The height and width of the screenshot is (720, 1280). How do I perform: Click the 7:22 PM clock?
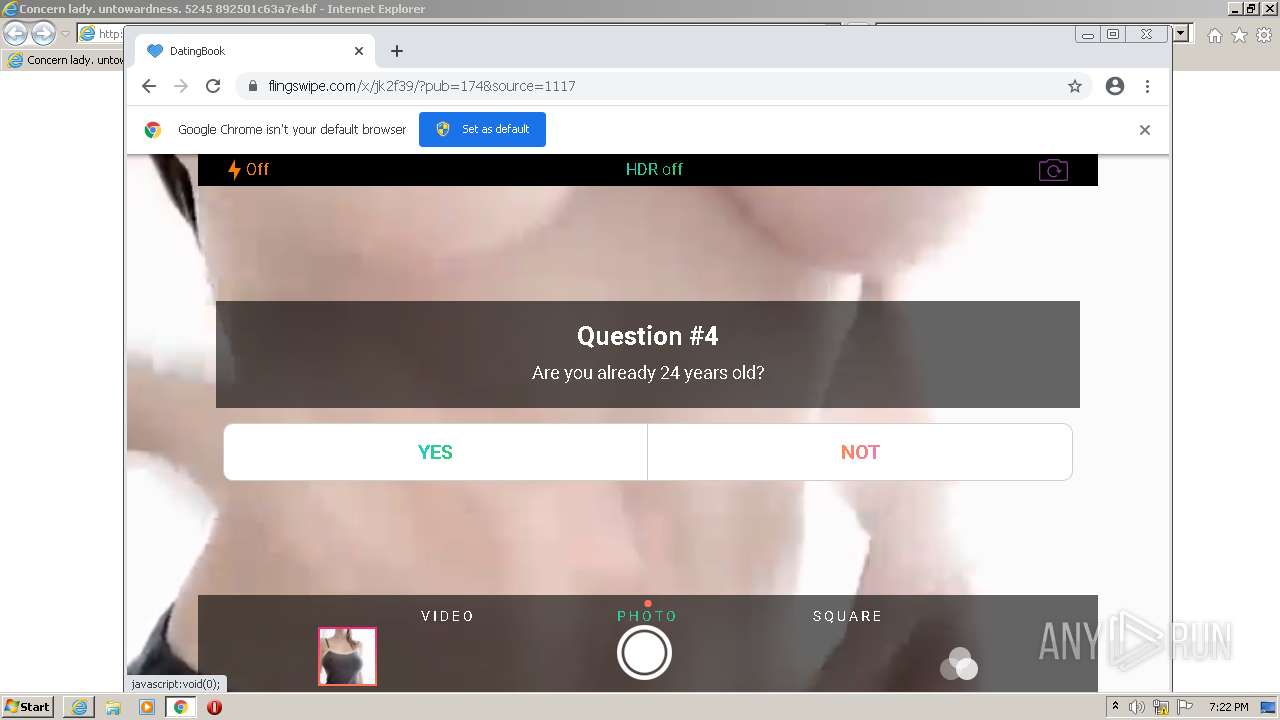[x=1228, y=707]
